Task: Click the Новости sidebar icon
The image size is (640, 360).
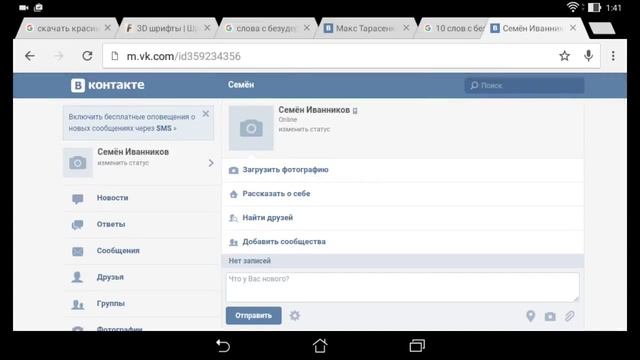Action: [x=78, y=198]
